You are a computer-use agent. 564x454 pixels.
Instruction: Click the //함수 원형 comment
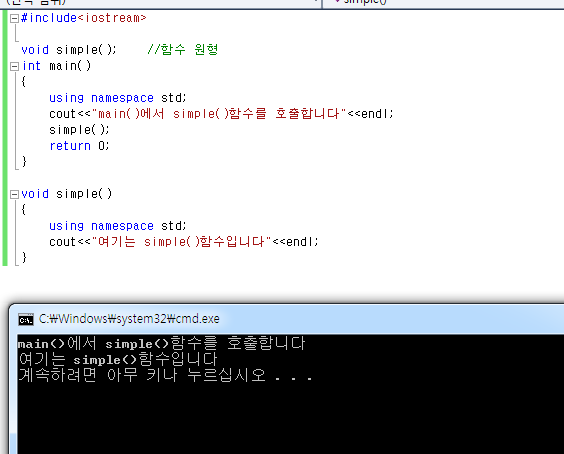pyautogui.click(x=183, y=49)
